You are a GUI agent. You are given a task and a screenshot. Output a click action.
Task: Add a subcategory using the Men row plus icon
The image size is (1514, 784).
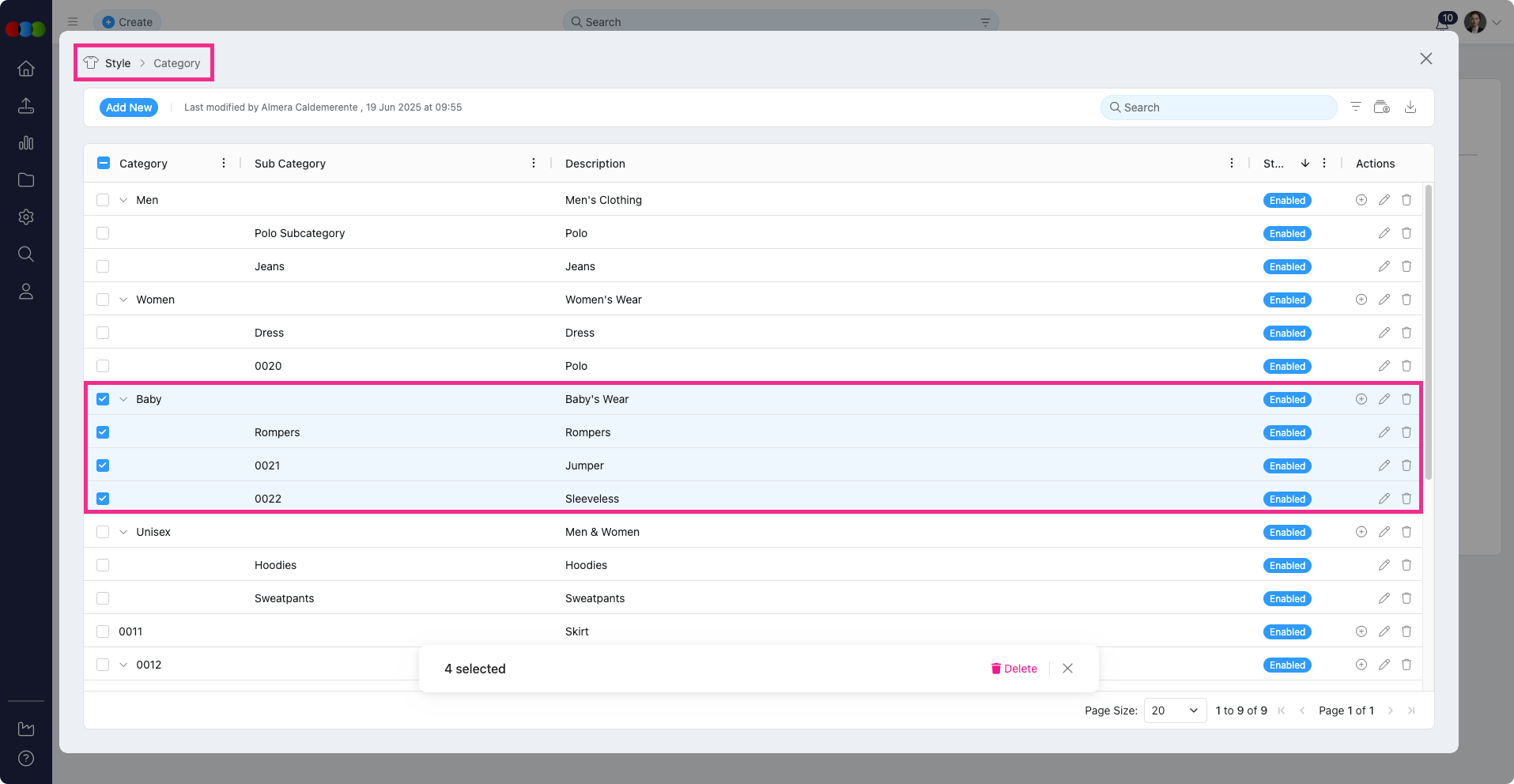click(x=1361, y=200)
